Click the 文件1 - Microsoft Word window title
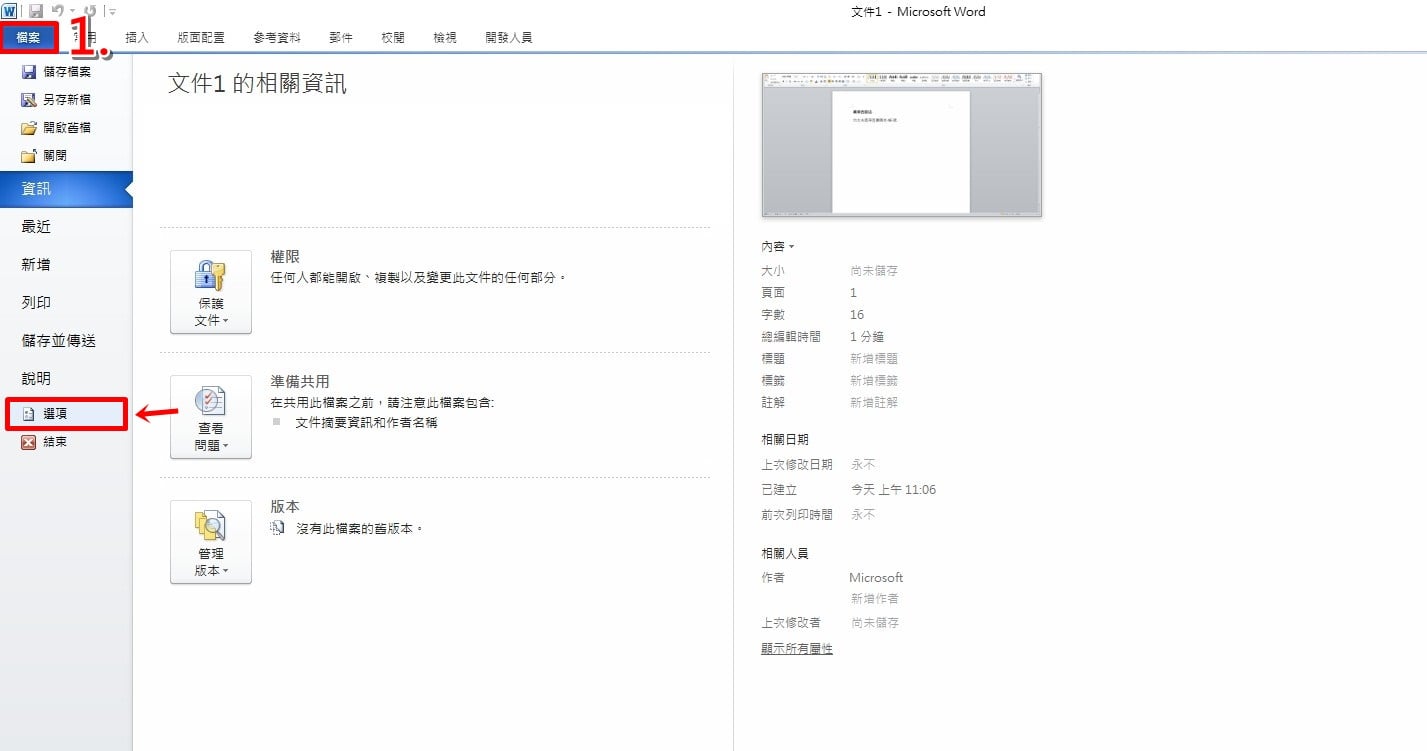Screen dimensions: 1427x751 pyautogui.click(x=918, y=12)
